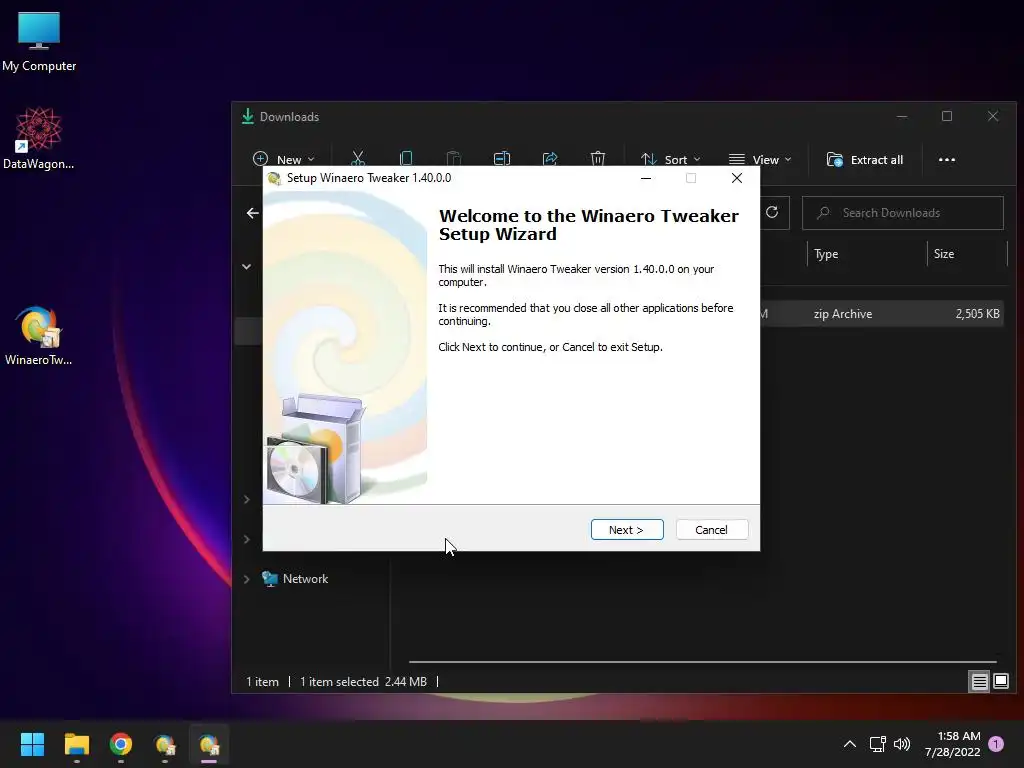Collapse the top navigation pane chevron

pyautogui.click(x=247, y=266)
